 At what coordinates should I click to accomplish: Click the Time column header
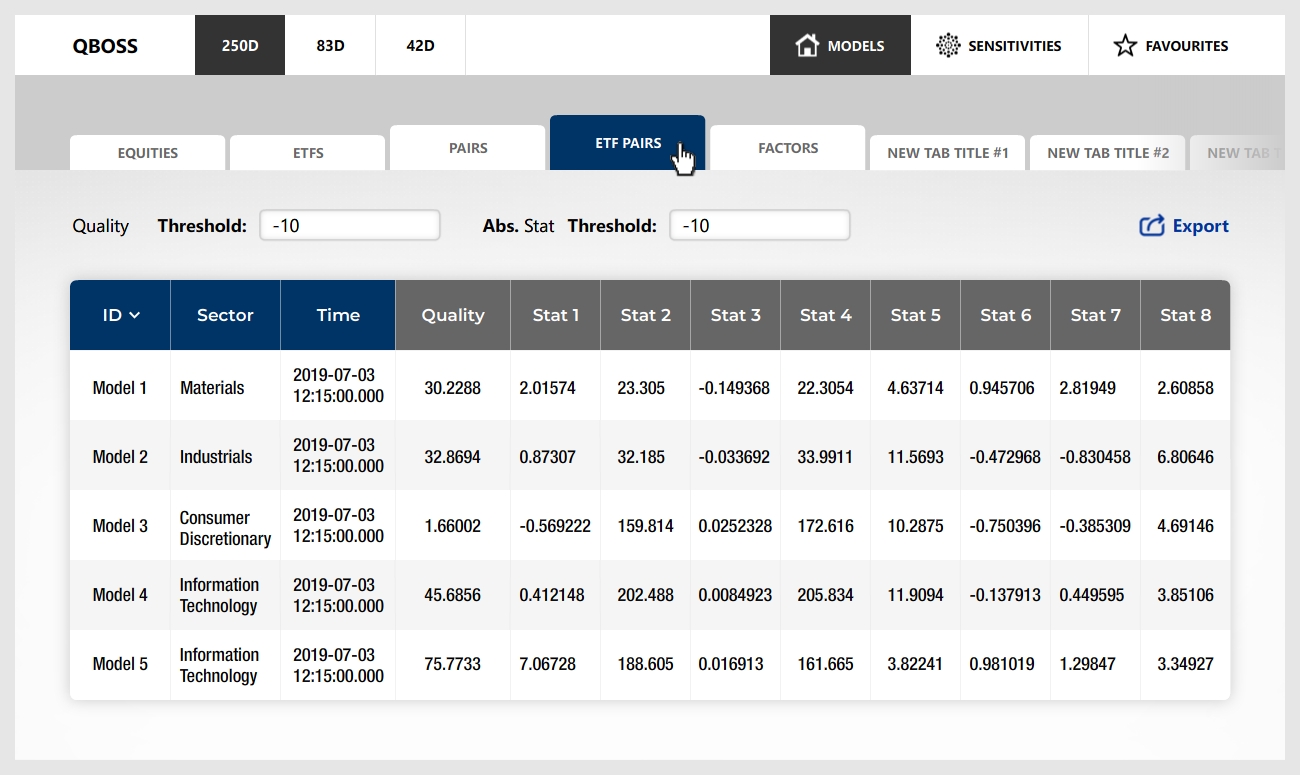(338, 315)
